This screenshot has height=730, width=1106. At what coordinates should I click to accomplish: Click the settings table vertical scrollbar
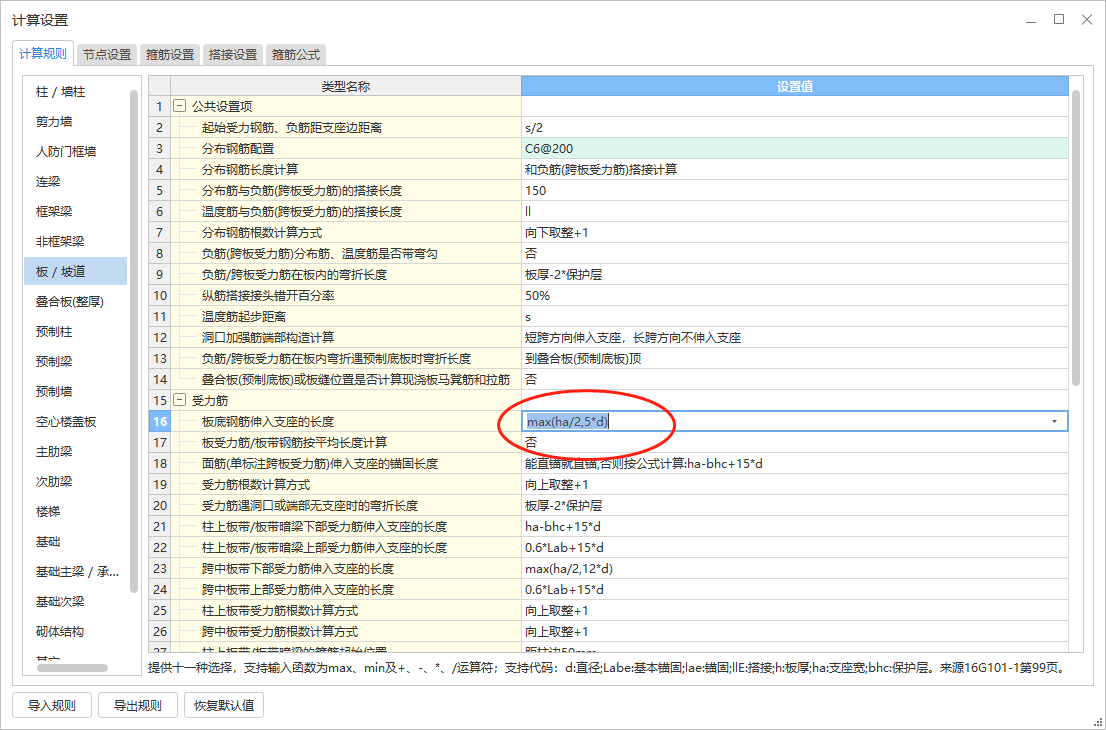point(1076,238)
